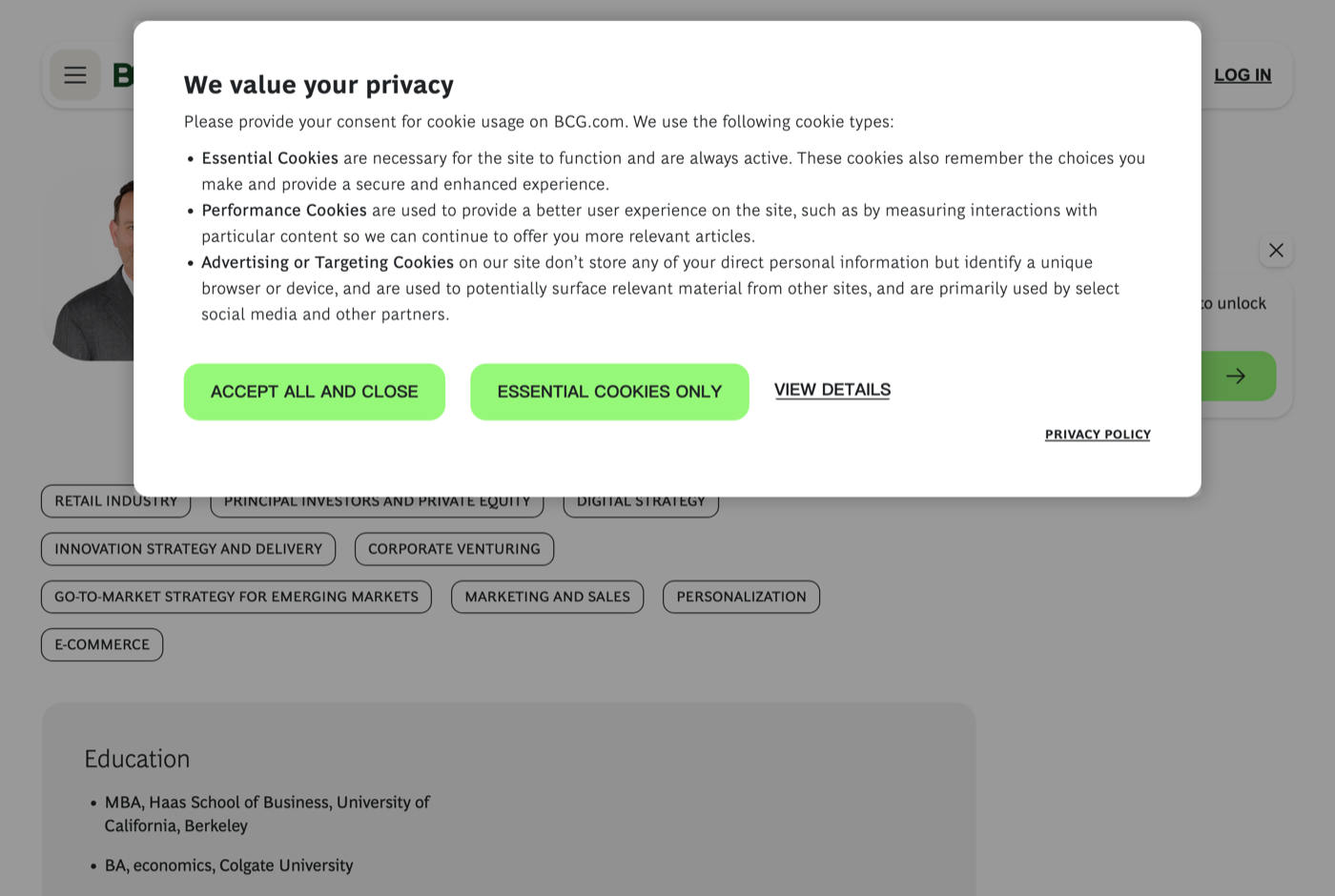
Task: Accept all cookies and close
Action: click(315, 392)
